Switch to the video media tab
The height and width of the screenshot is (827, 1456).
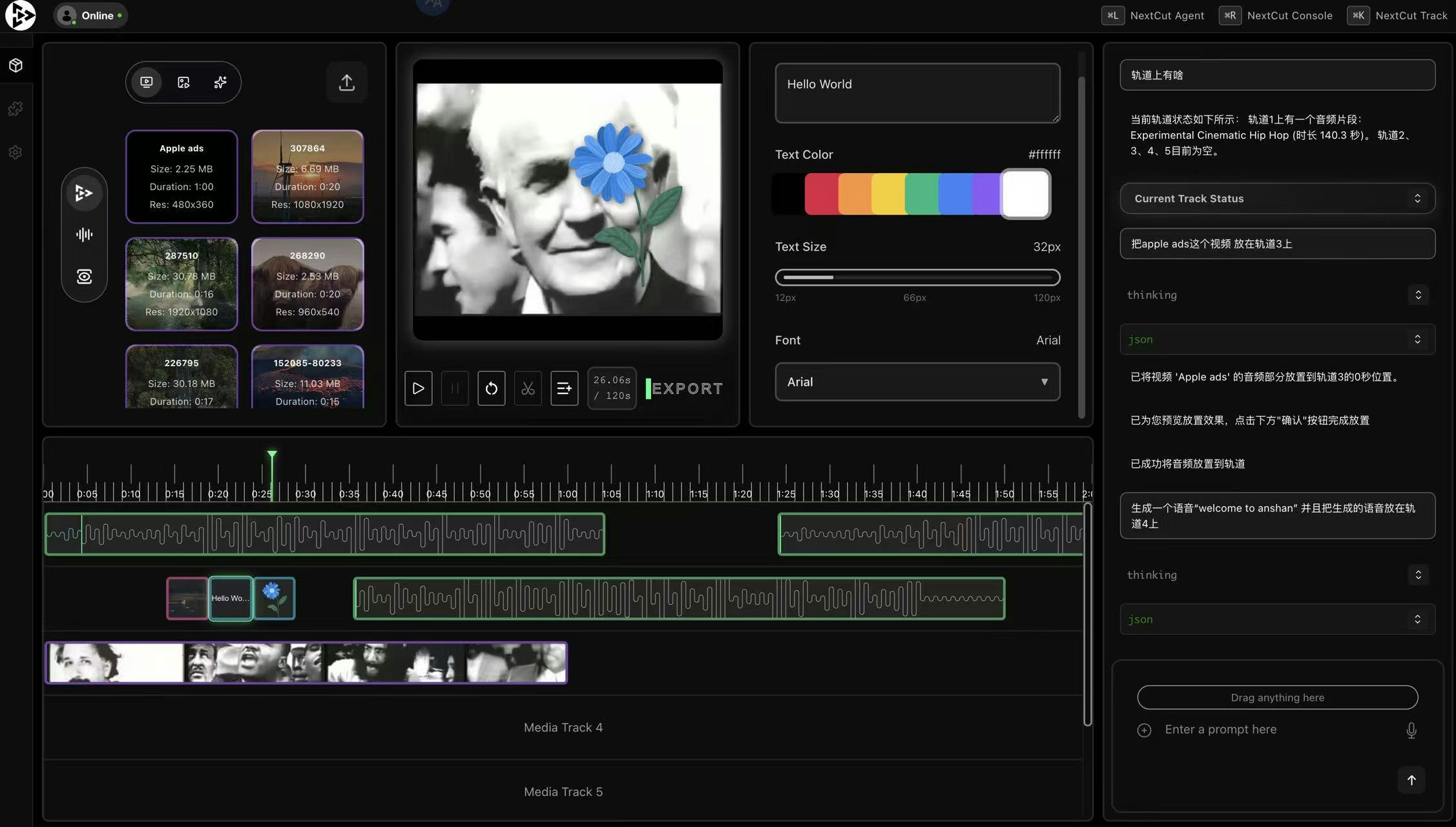coord(147,82)
